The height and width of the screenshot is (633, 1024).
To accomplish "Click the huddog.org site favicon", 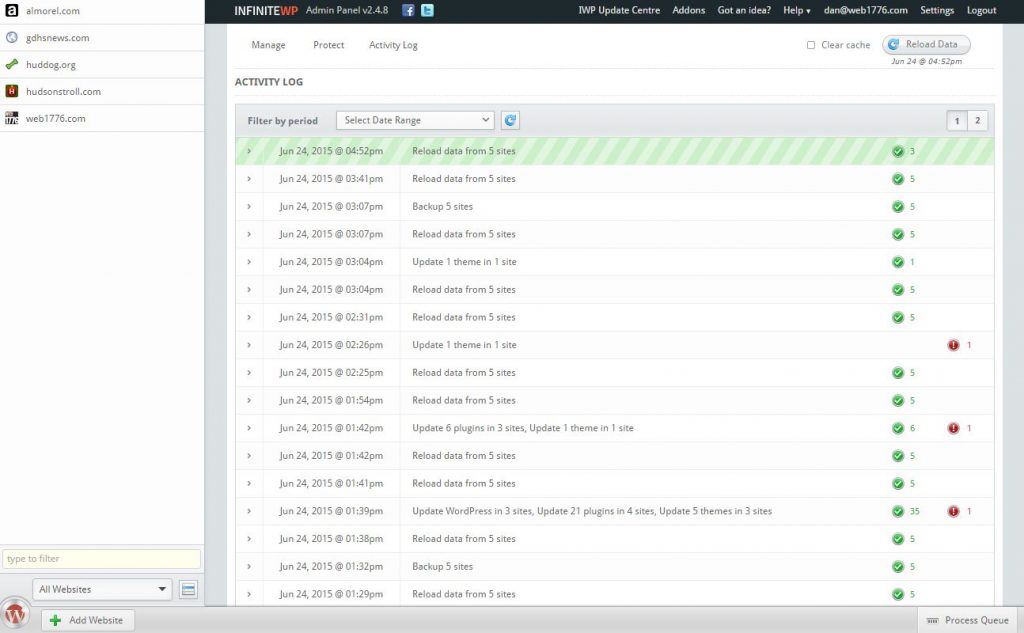I will (x=12, y=65).
